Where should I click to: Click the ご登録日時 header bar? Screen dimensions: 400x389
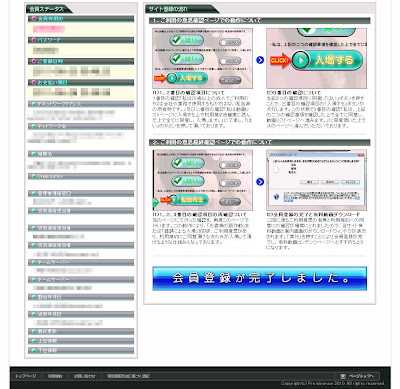click(x=81, y=61)
